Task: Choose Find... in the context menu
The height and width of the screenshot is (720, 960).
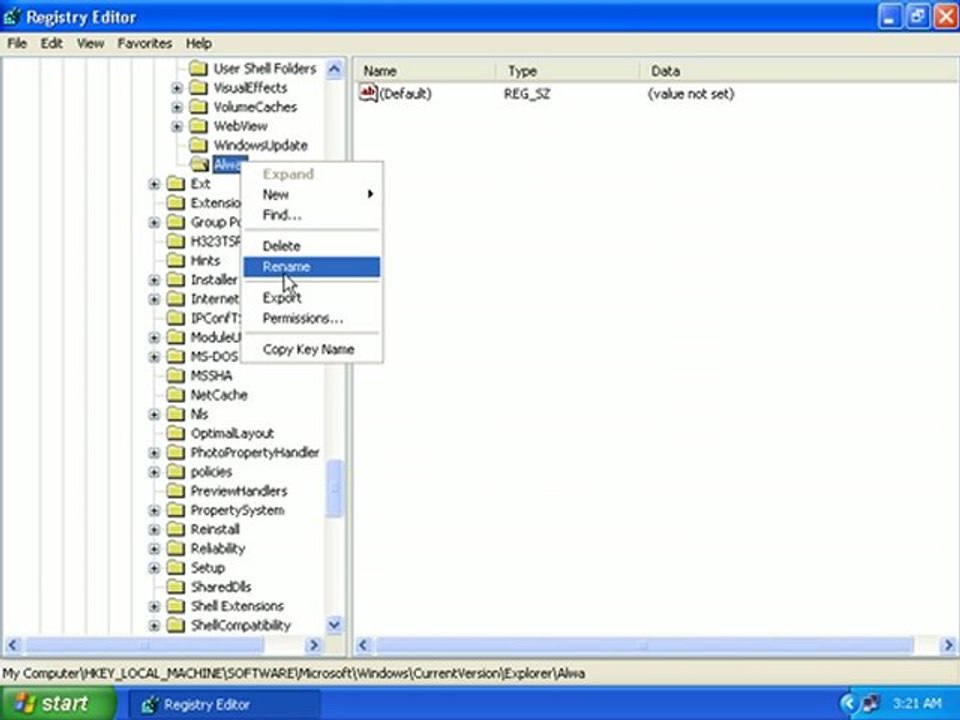Action: click(312, 215)
